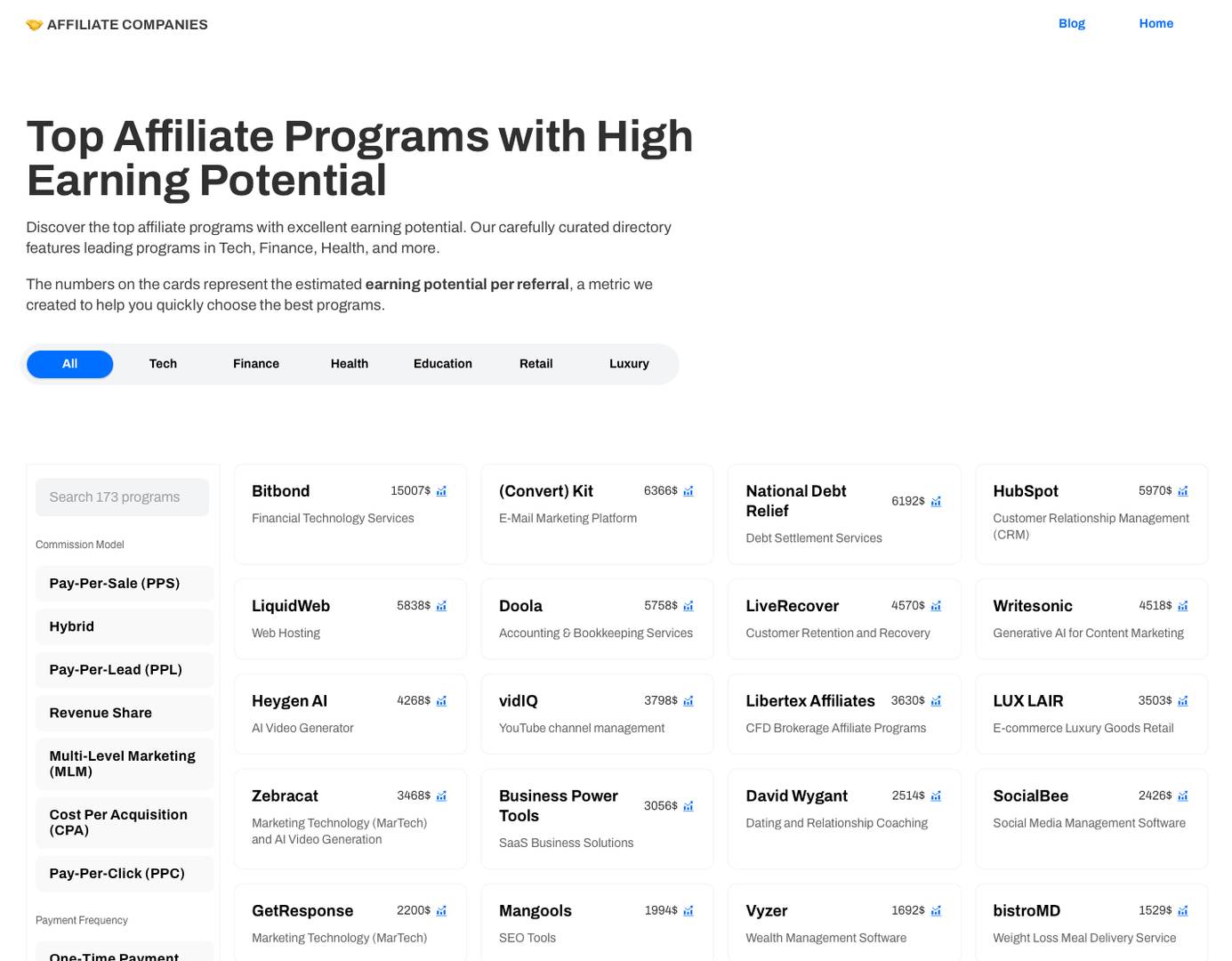Toggle the Multi-Level Marketing (MLM) filter
Viewport: 1232px width, 961px height.
click(x=125, y=763)
